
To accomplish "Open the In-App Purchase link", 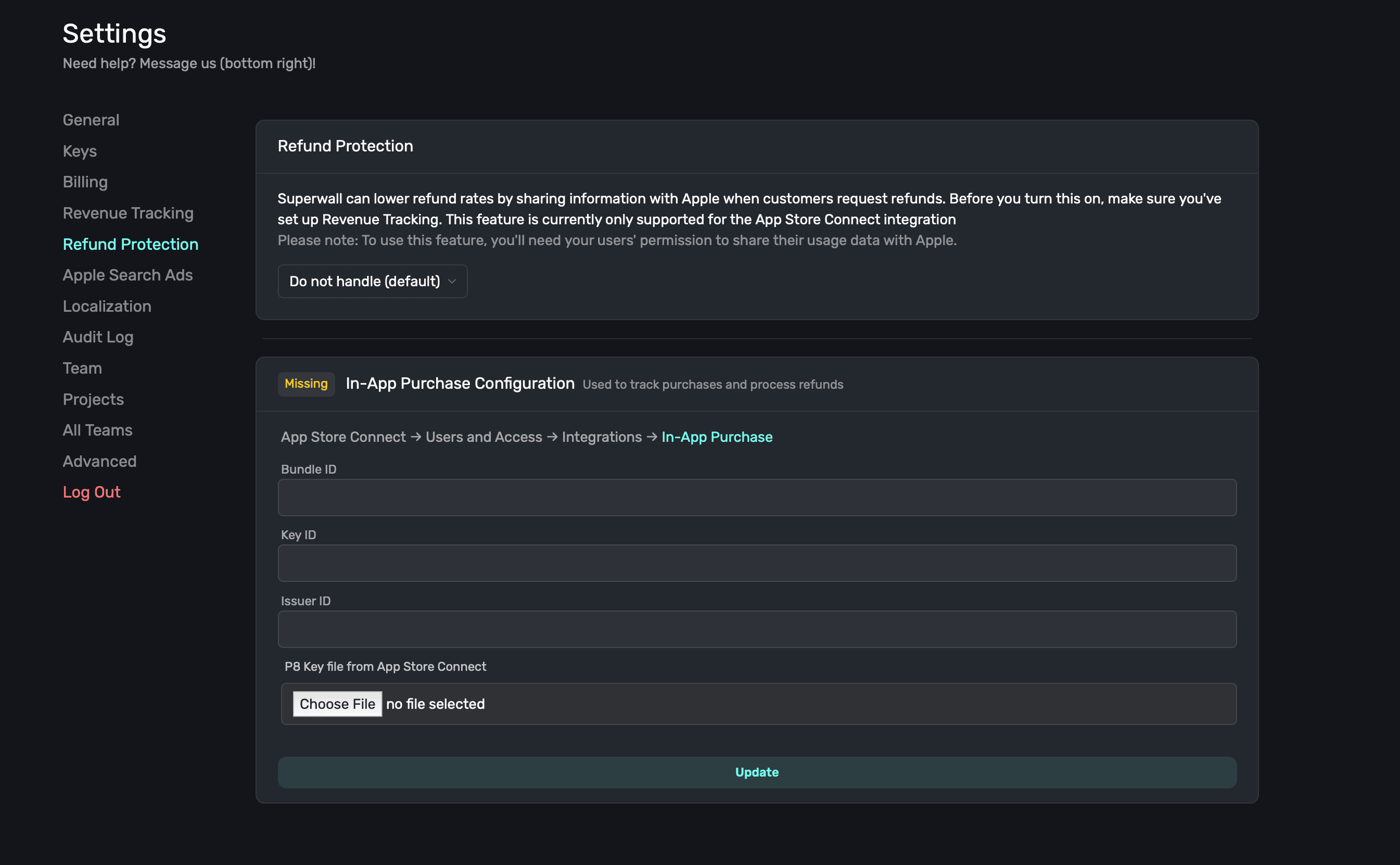I will 717,437.
